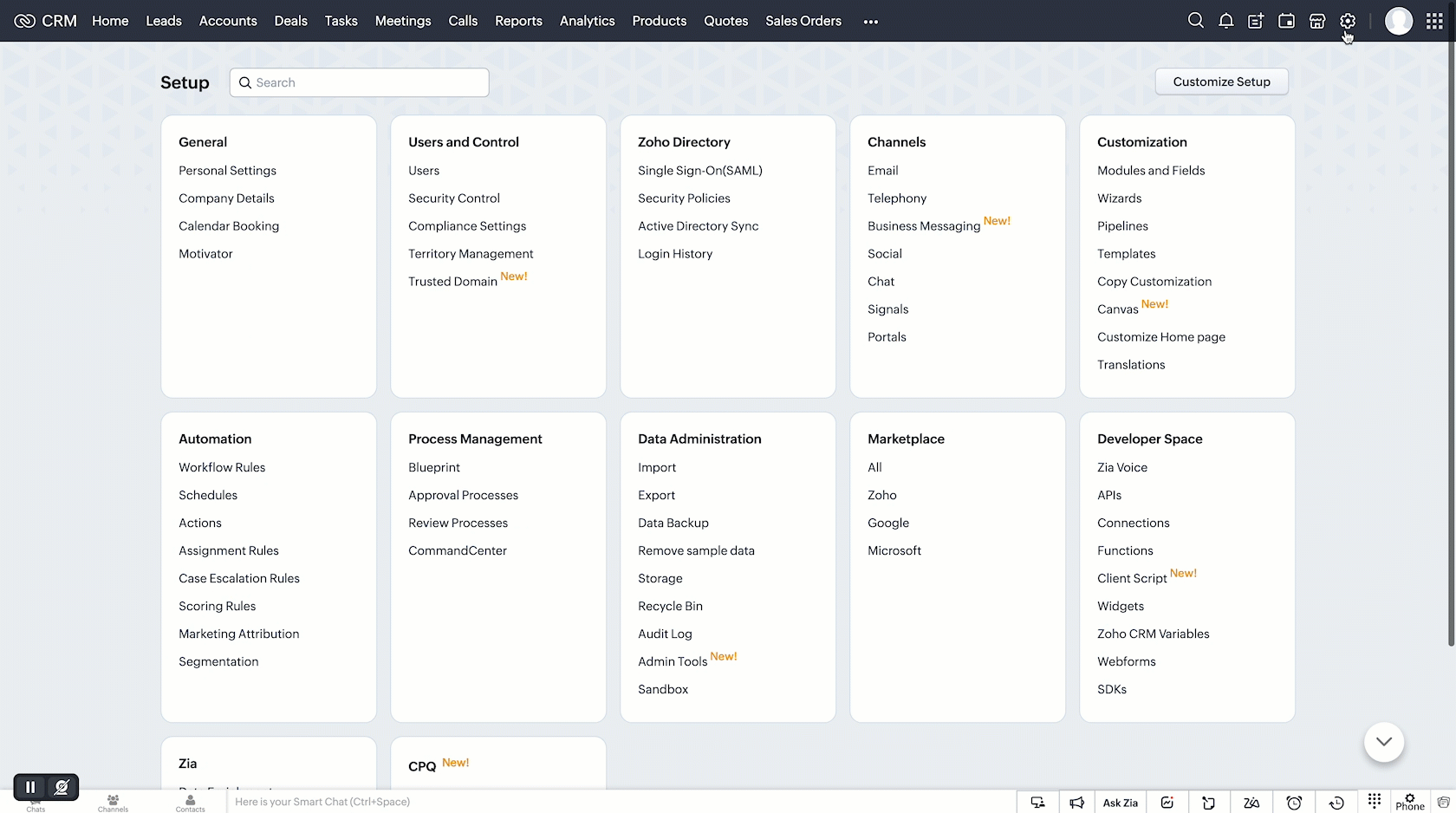Click the Setup gear icon
This screenshot has width=1456, height=813.
click(x=1347, y=21)
